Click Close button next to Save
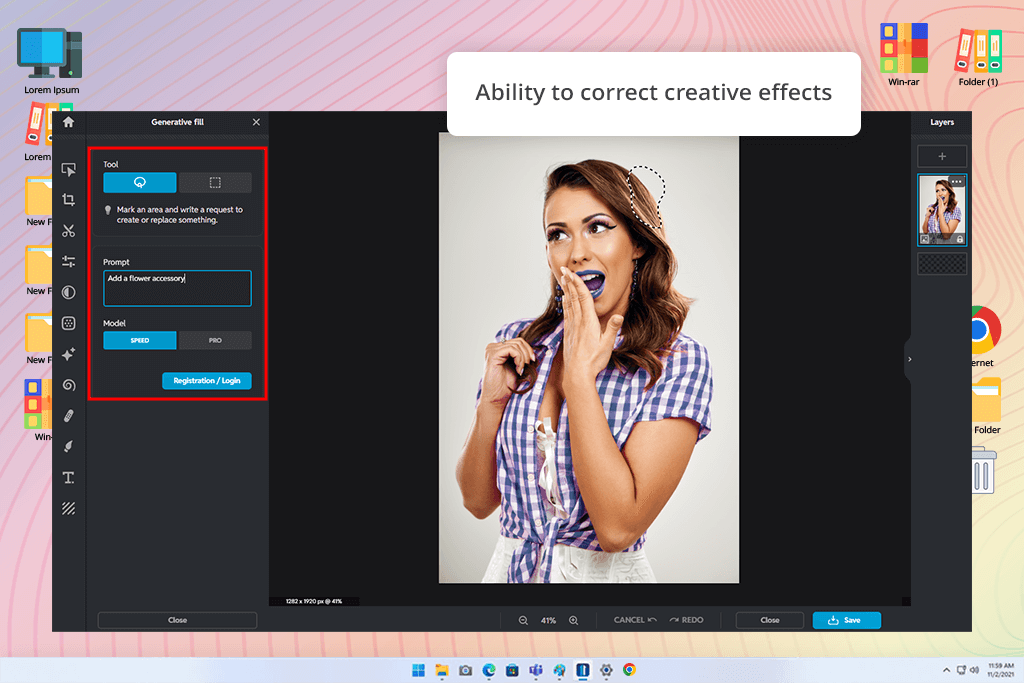Screen dimensions: 1024x683 [769, 620]
